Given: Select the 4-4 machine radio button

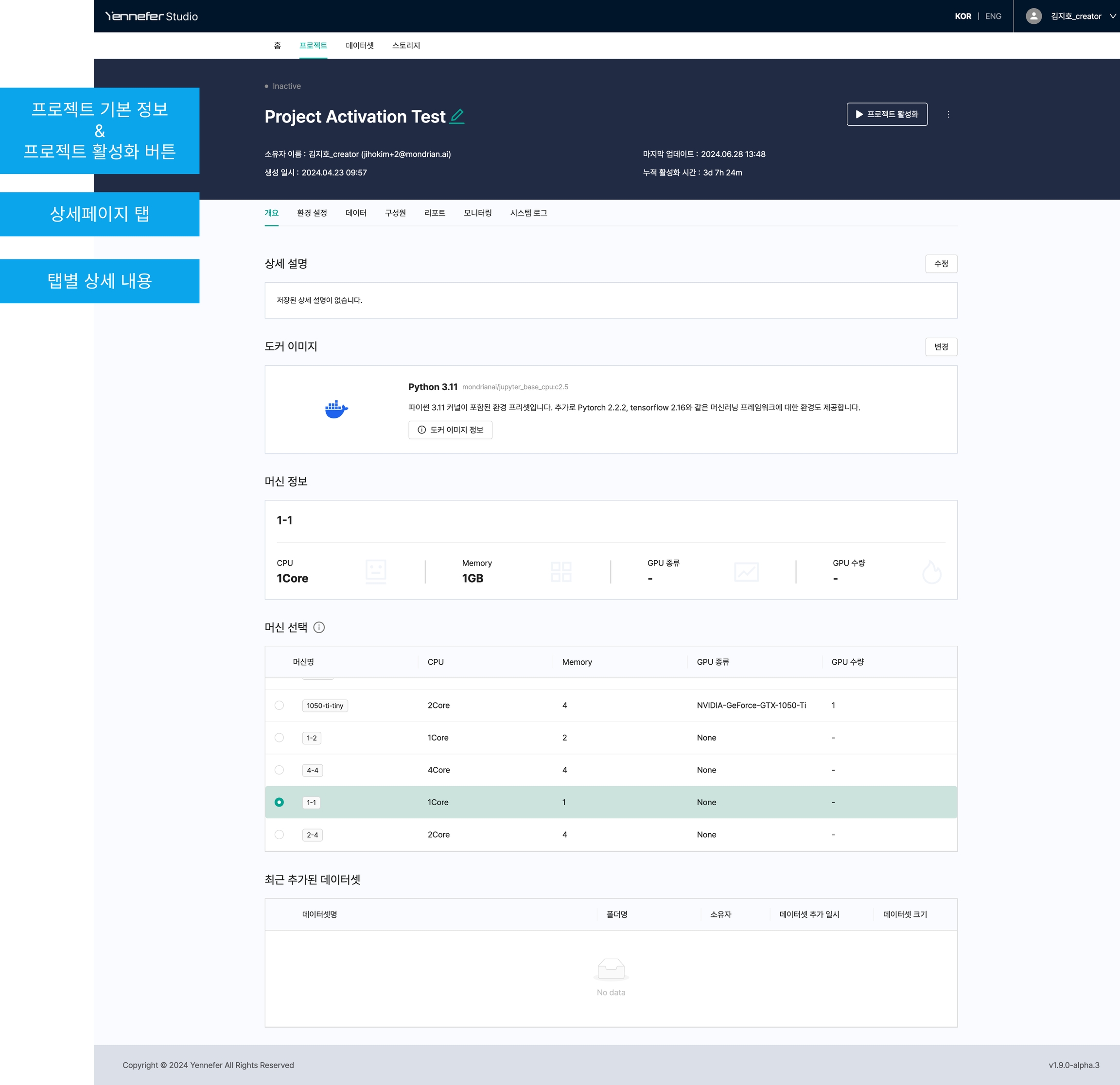Looking at the screenshot, I should click(x=279, y=770).
